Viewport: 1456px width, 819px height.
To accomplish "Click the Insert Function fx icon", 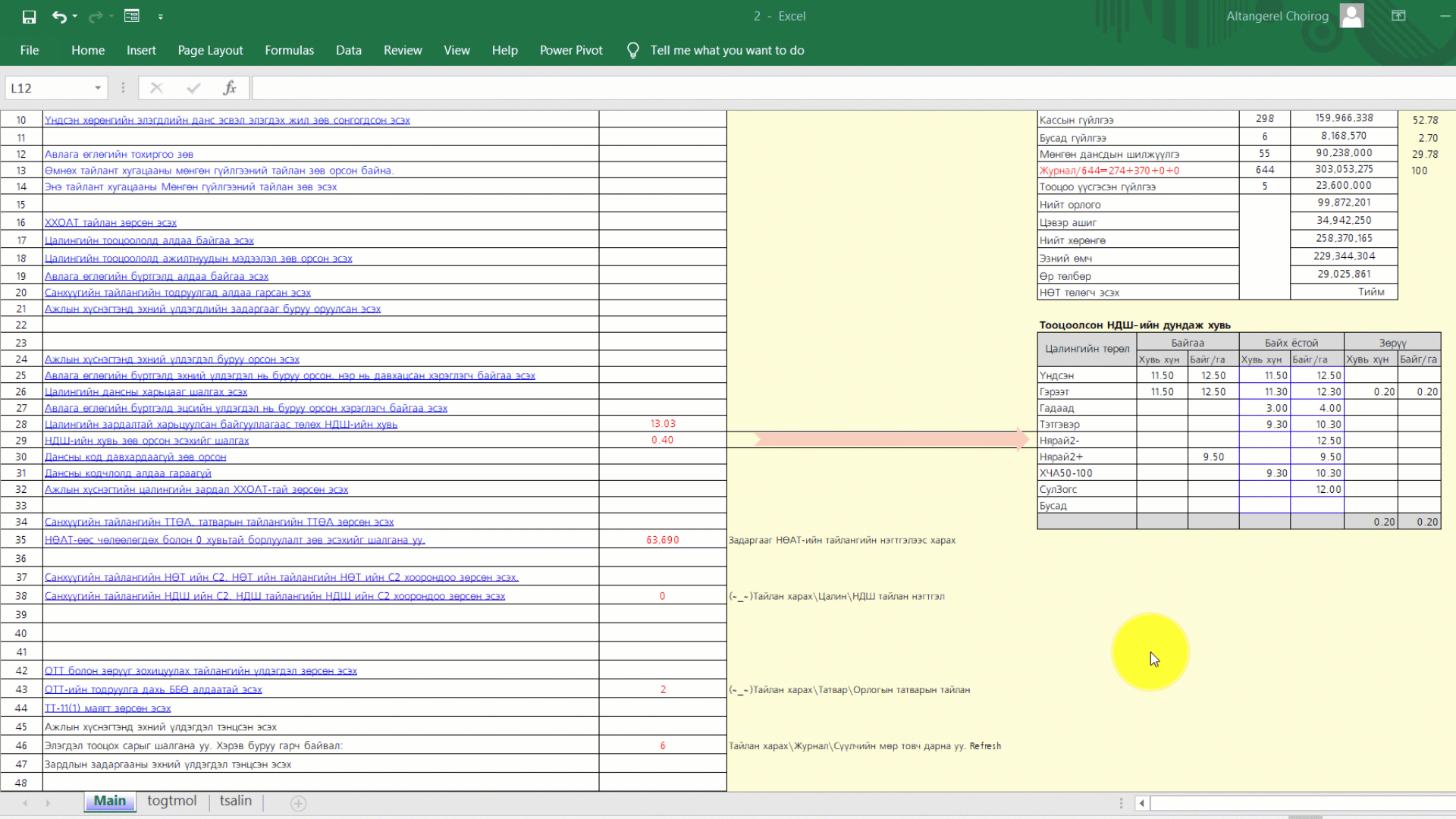I will tap(229, 88).
